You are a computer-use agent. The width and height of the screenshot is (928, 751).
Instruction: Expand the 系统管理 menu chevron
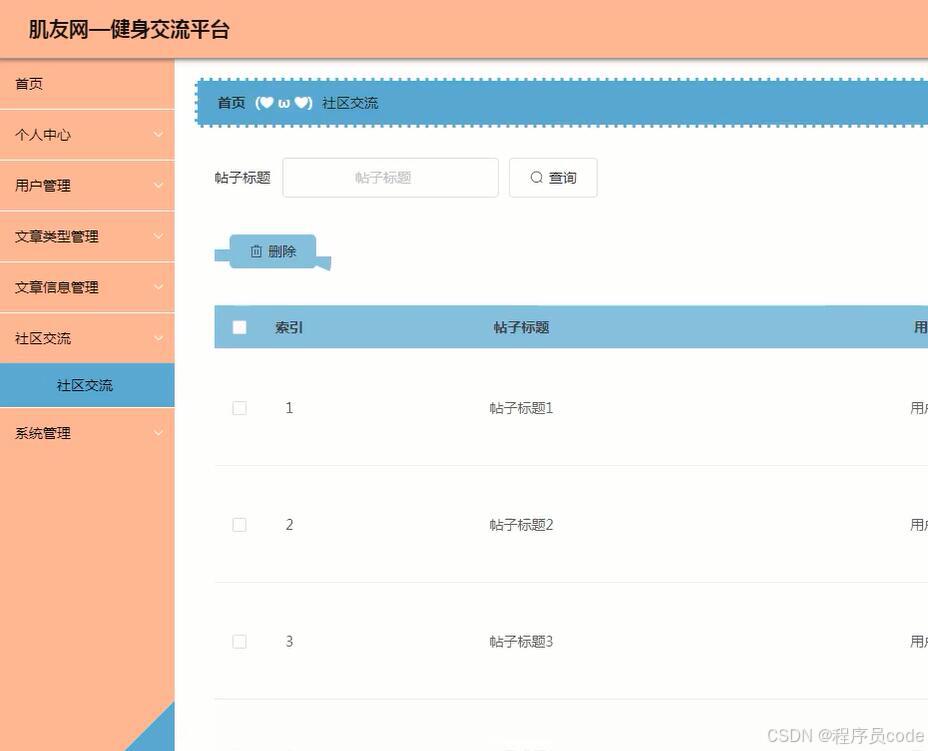coord(158,433)
